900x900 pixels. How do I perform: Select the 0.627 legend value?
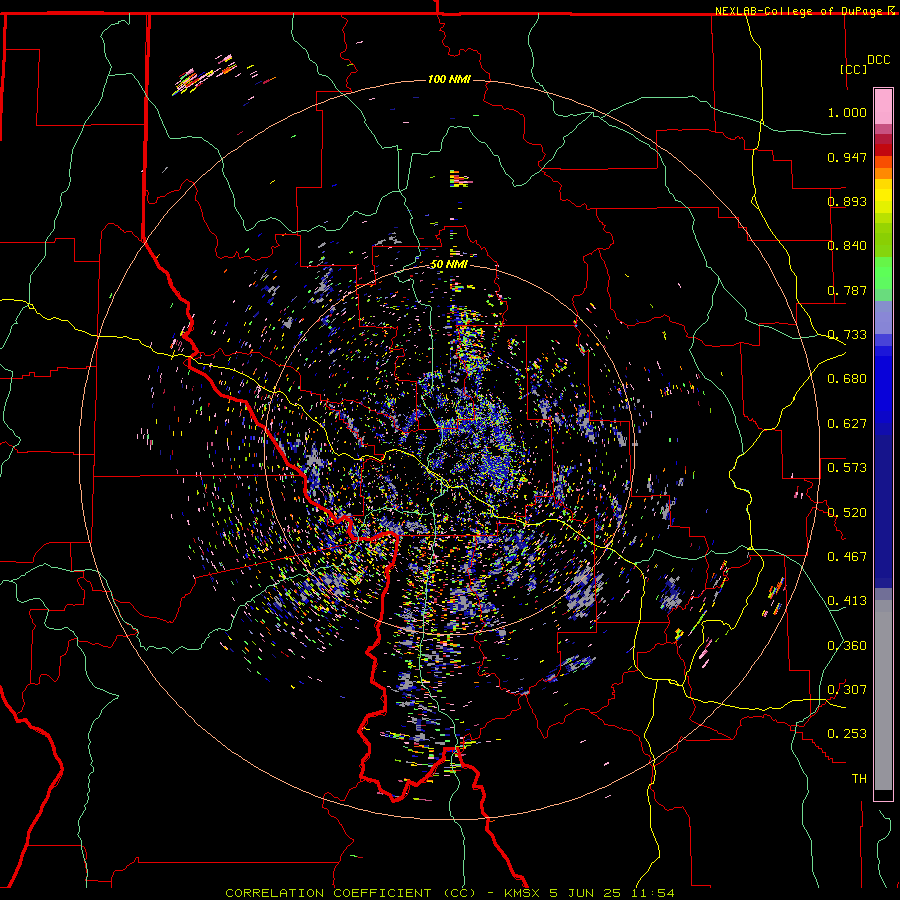(x=847, y=424)
